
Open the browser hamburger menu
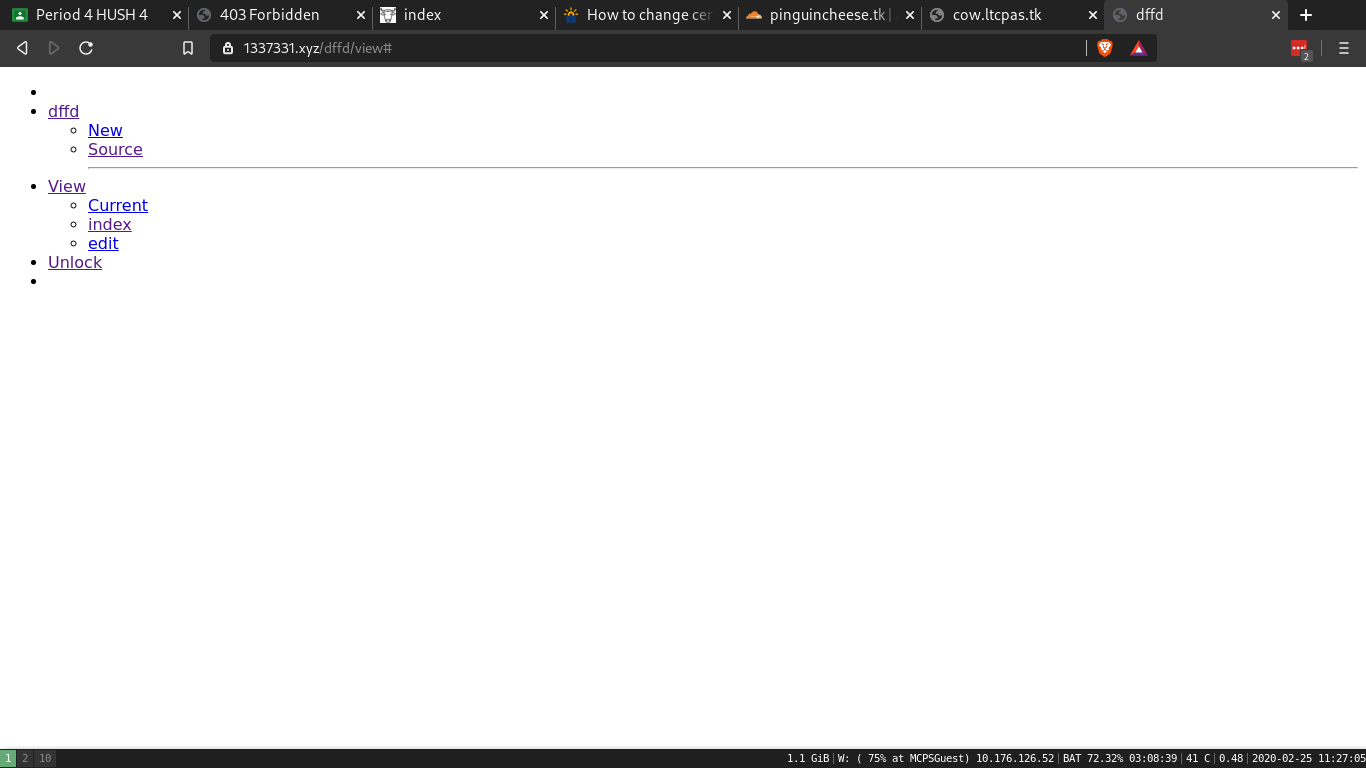[x=1343, y=48]
